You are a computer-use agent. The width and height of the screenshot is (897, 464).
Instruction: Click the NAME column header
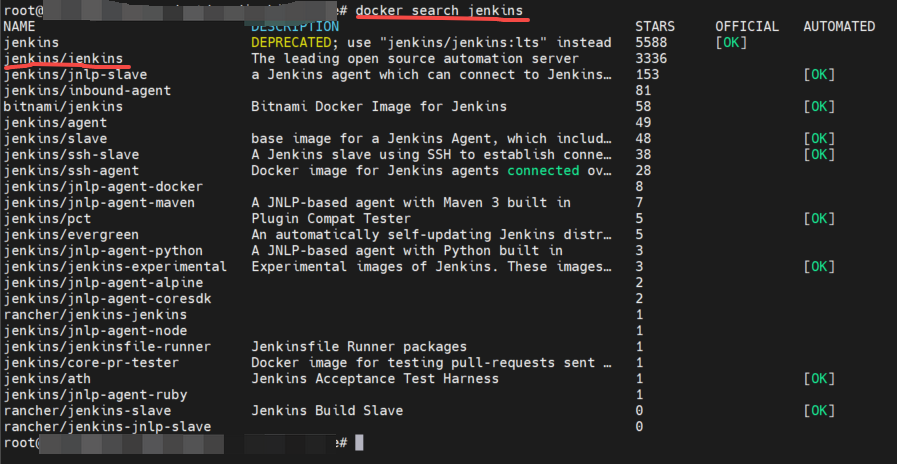click(x=19, y=26)
